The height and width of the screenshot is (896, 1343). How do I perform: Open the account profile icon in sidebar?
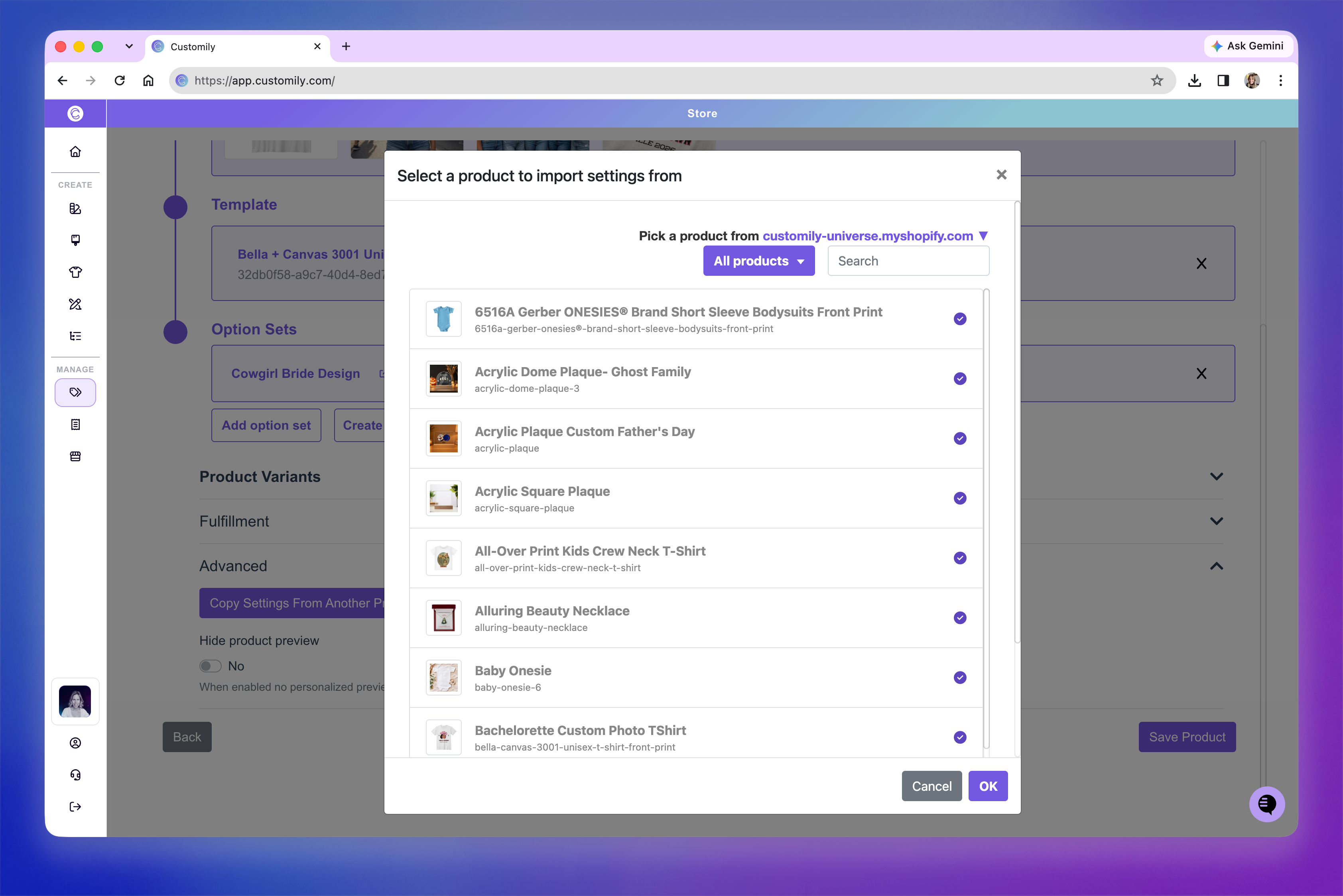[x=75, y=743]
